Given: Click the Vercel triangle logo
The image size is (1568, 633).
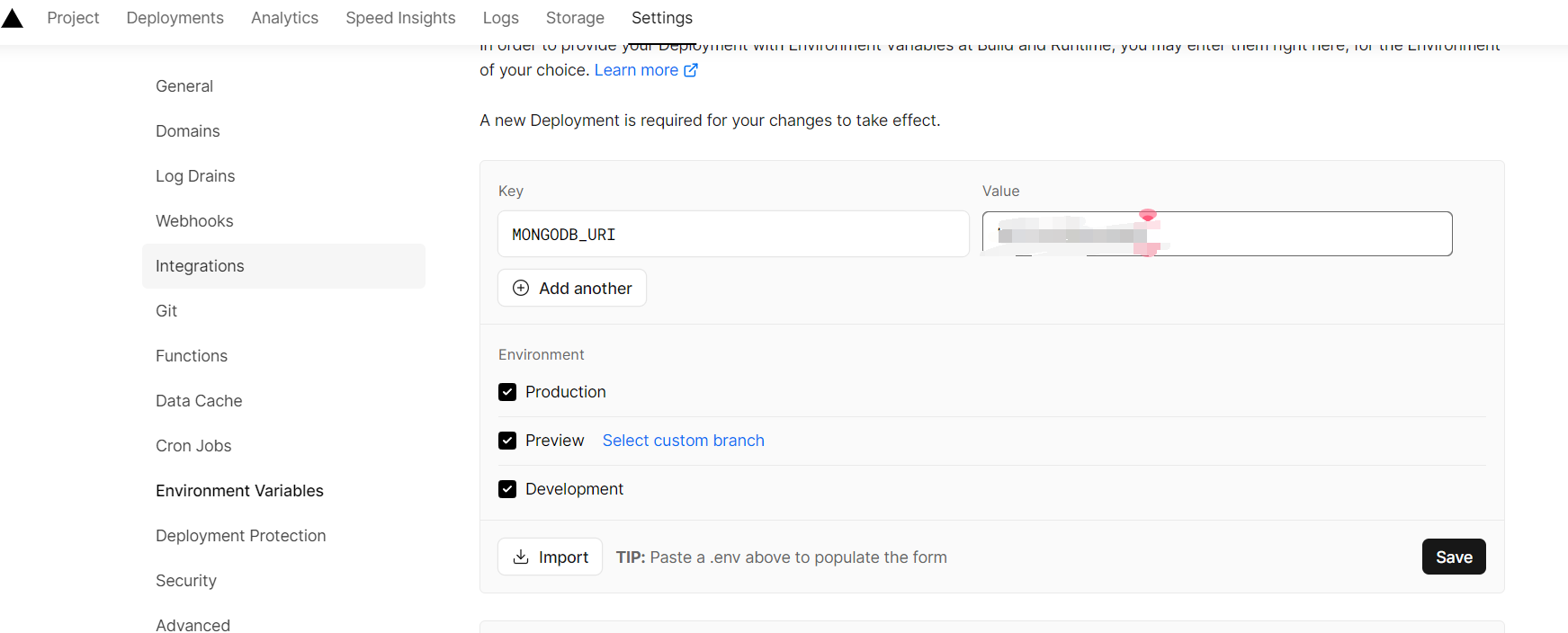Looking at the screenshot, I should click(x=13, y=18).
